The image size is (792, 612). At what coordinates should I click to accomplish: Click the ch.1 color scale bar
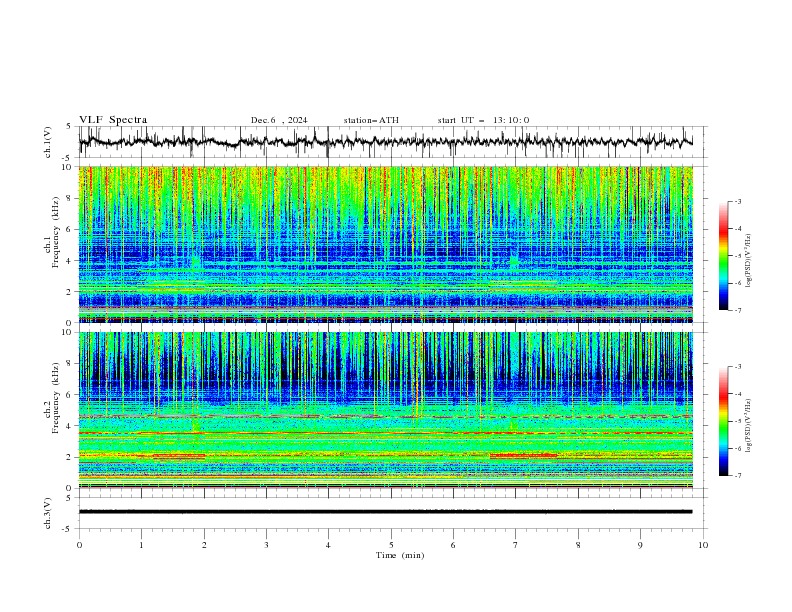tap(723, 256)
